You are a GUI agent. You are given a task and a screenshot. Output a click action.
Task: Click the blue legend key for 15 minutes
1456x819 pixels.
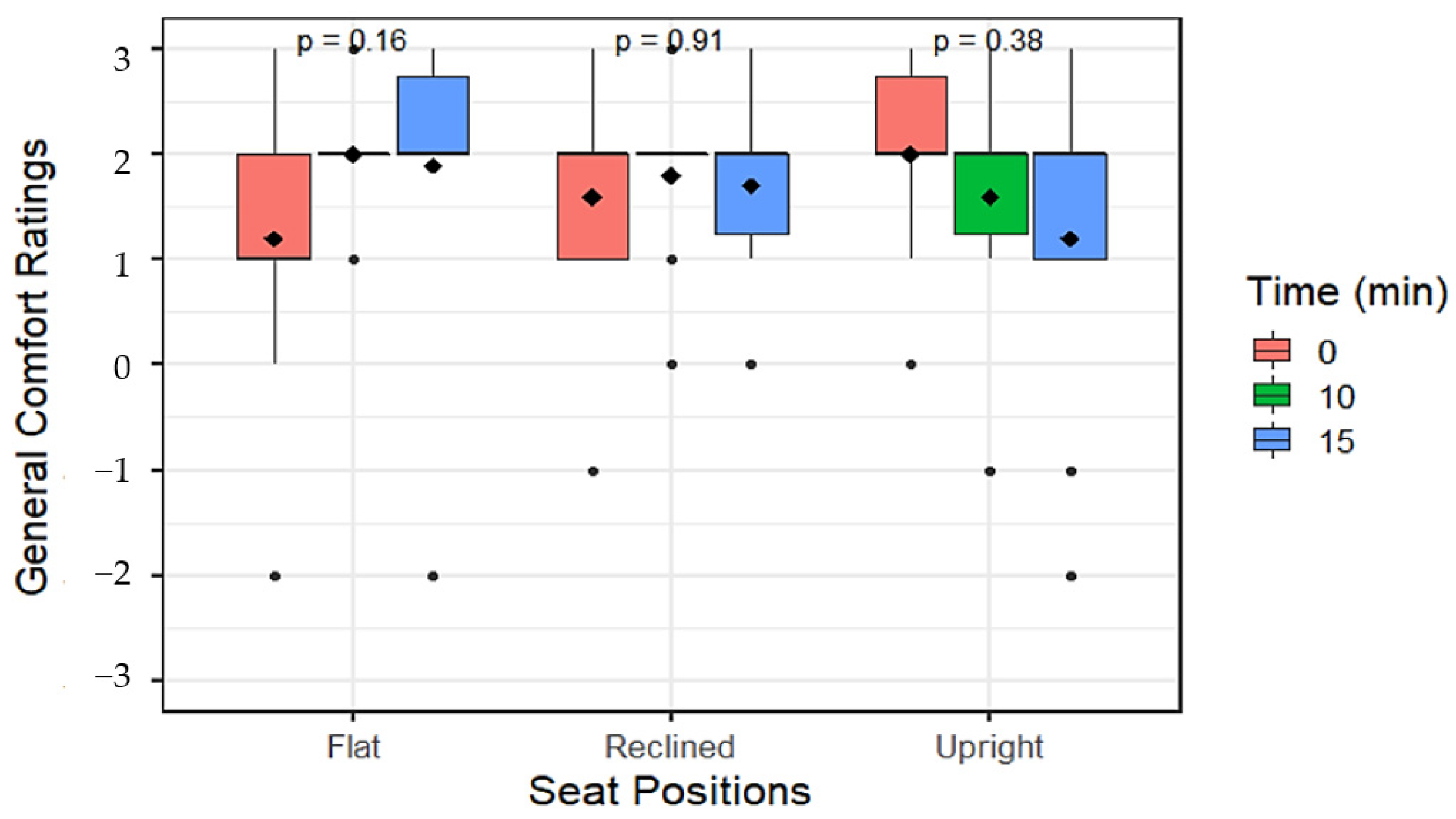point(1272,440)
